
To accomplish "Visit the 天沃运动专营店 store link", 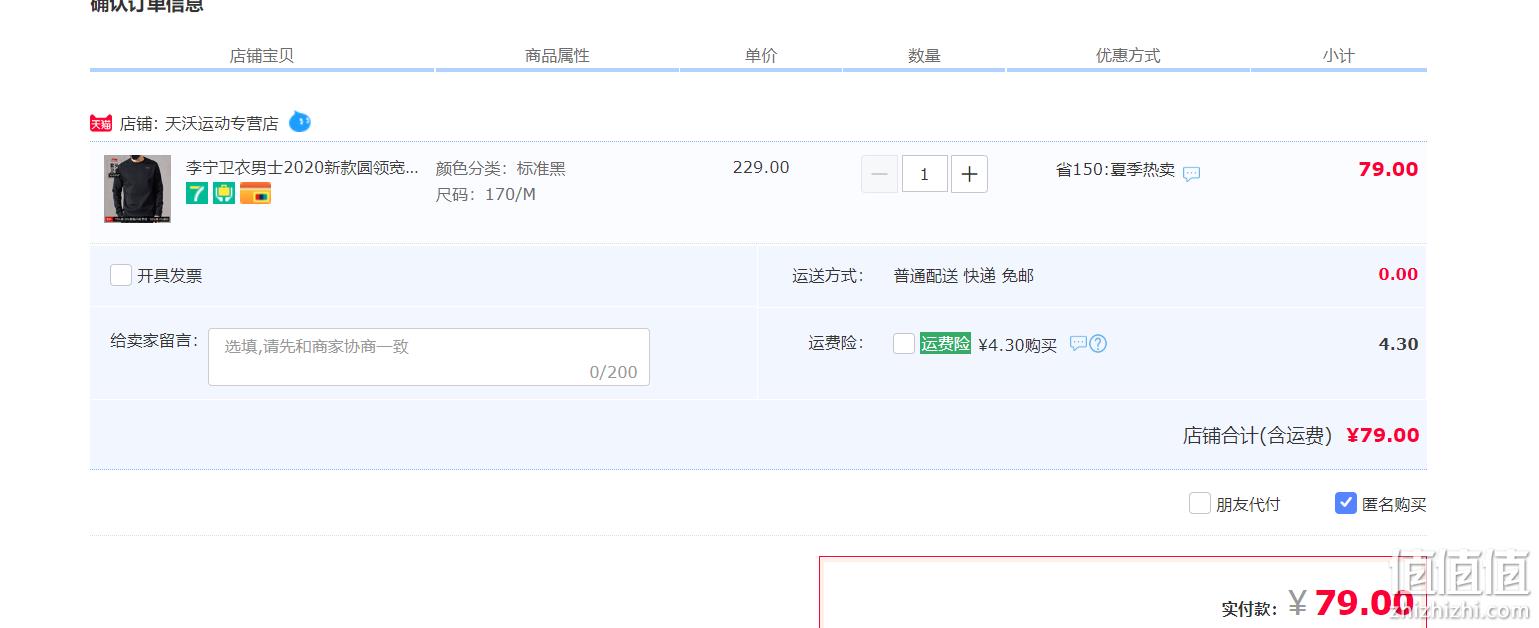I will [221, 124].
